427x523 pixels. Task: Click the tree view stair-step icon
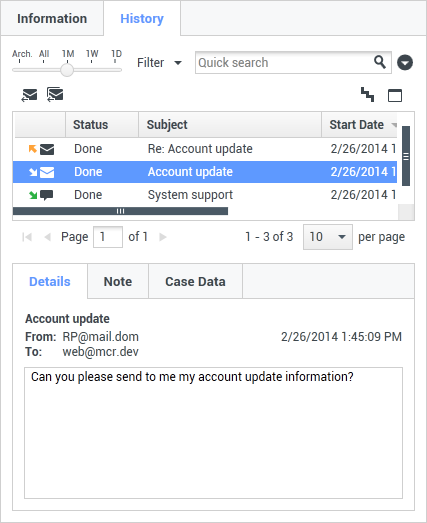367,95
